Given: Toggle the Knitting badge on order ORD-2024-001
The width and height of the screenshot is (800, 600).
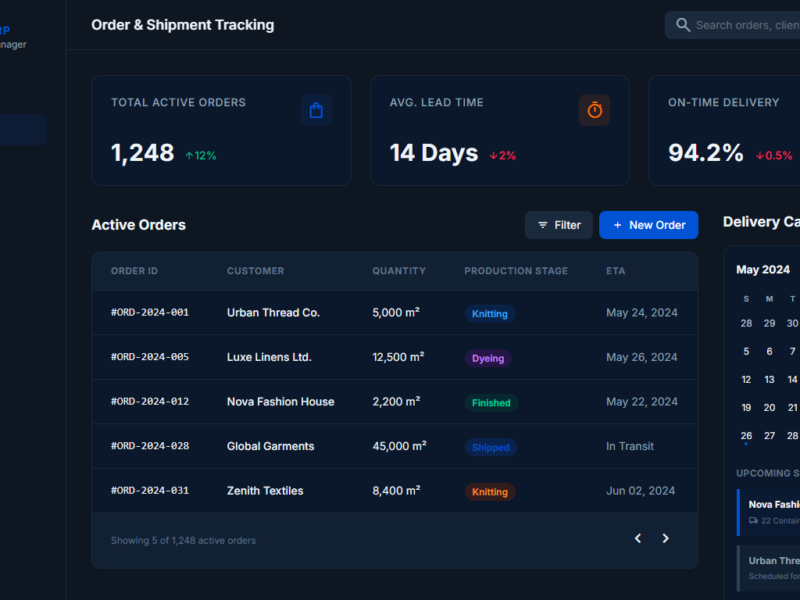Looking at the screenshot, I should (490, 313).
